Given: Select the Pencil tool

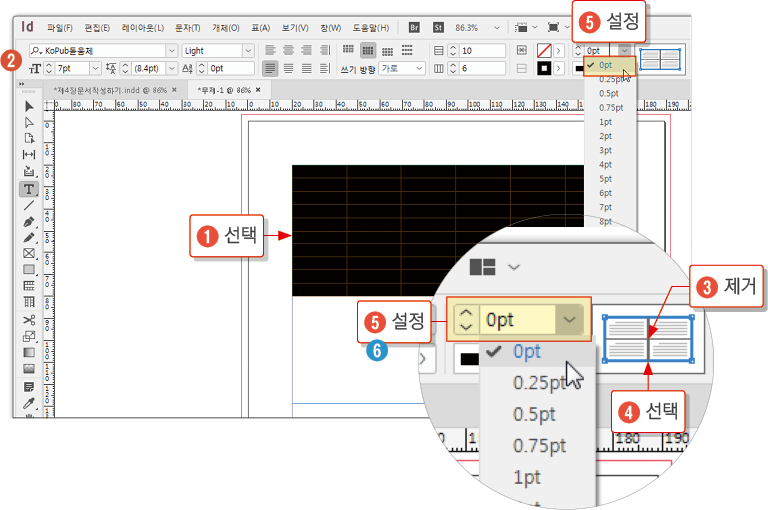Looking at the screenshot, I should point(29,238).
